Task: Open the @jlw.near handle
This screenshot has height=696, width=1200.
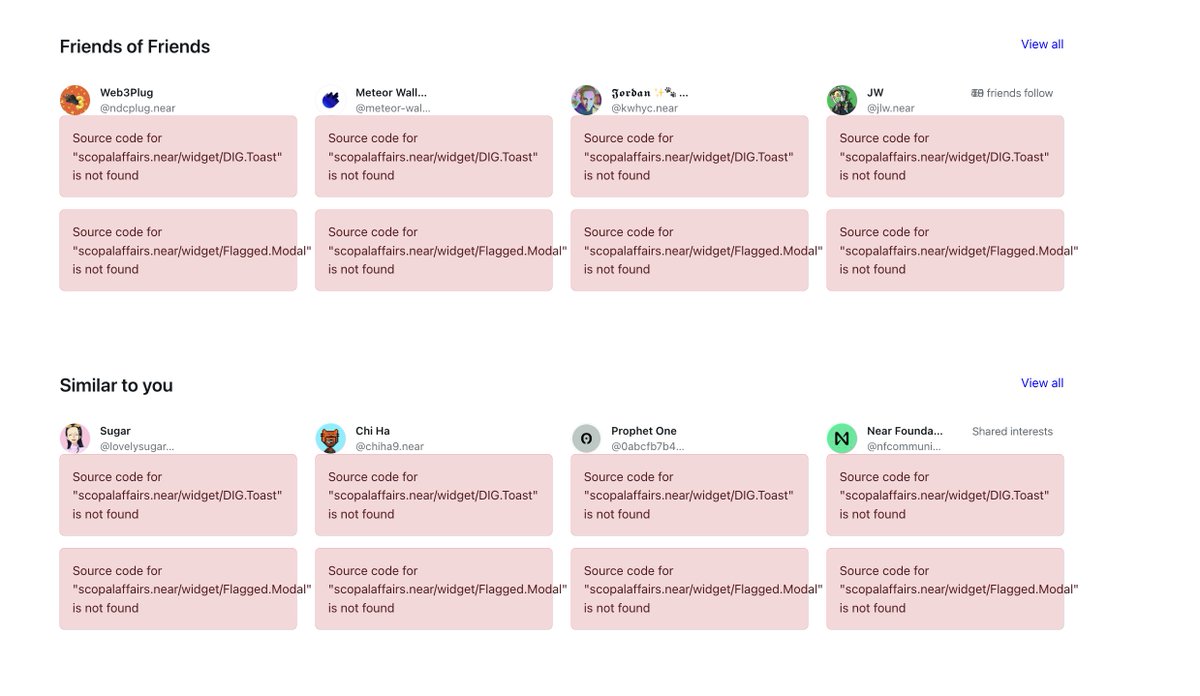Action: click(x=891, y=108)
